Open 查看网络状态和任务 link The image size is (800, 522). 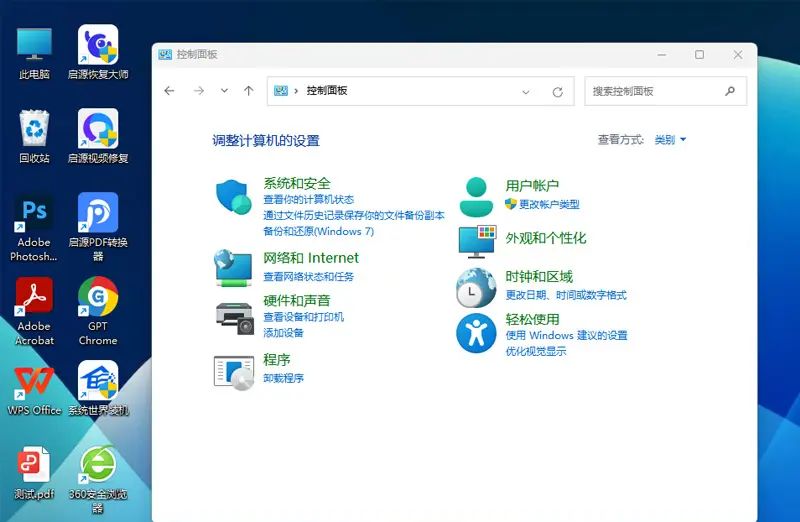point(309,277)
